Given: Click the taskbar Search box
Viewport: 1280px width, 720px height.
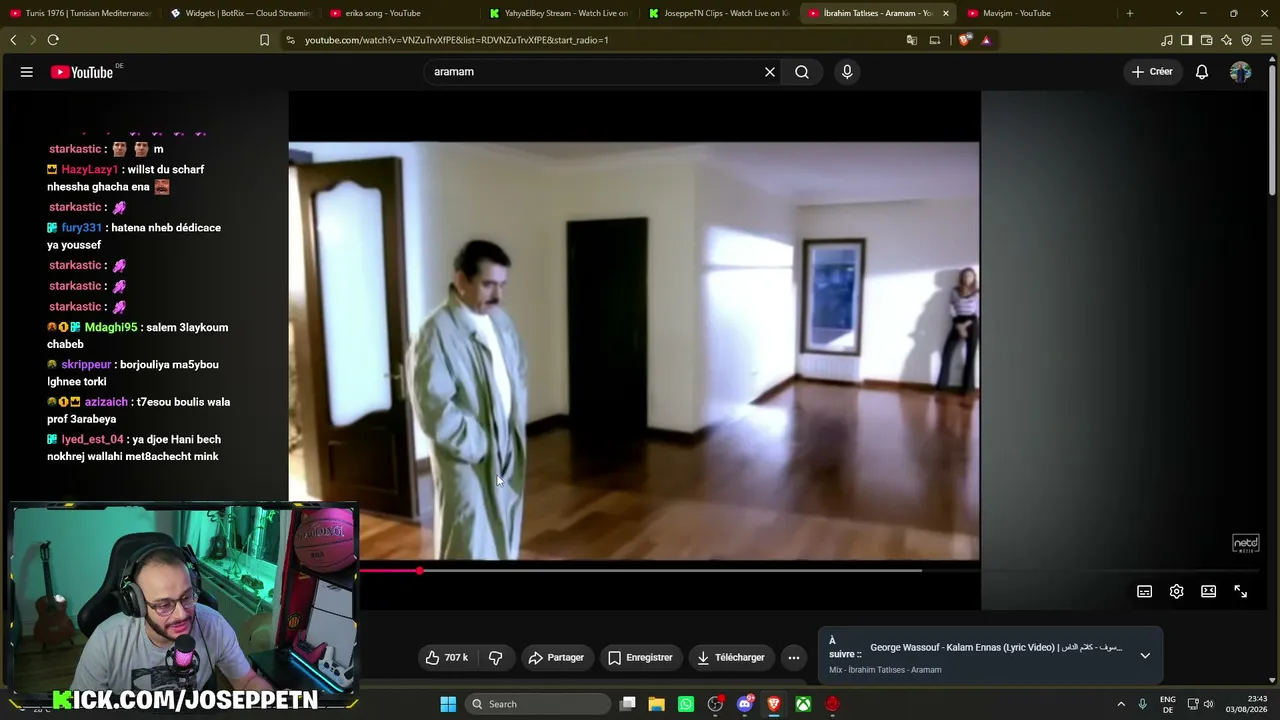Looking at the screenshot, I should 539,704.
